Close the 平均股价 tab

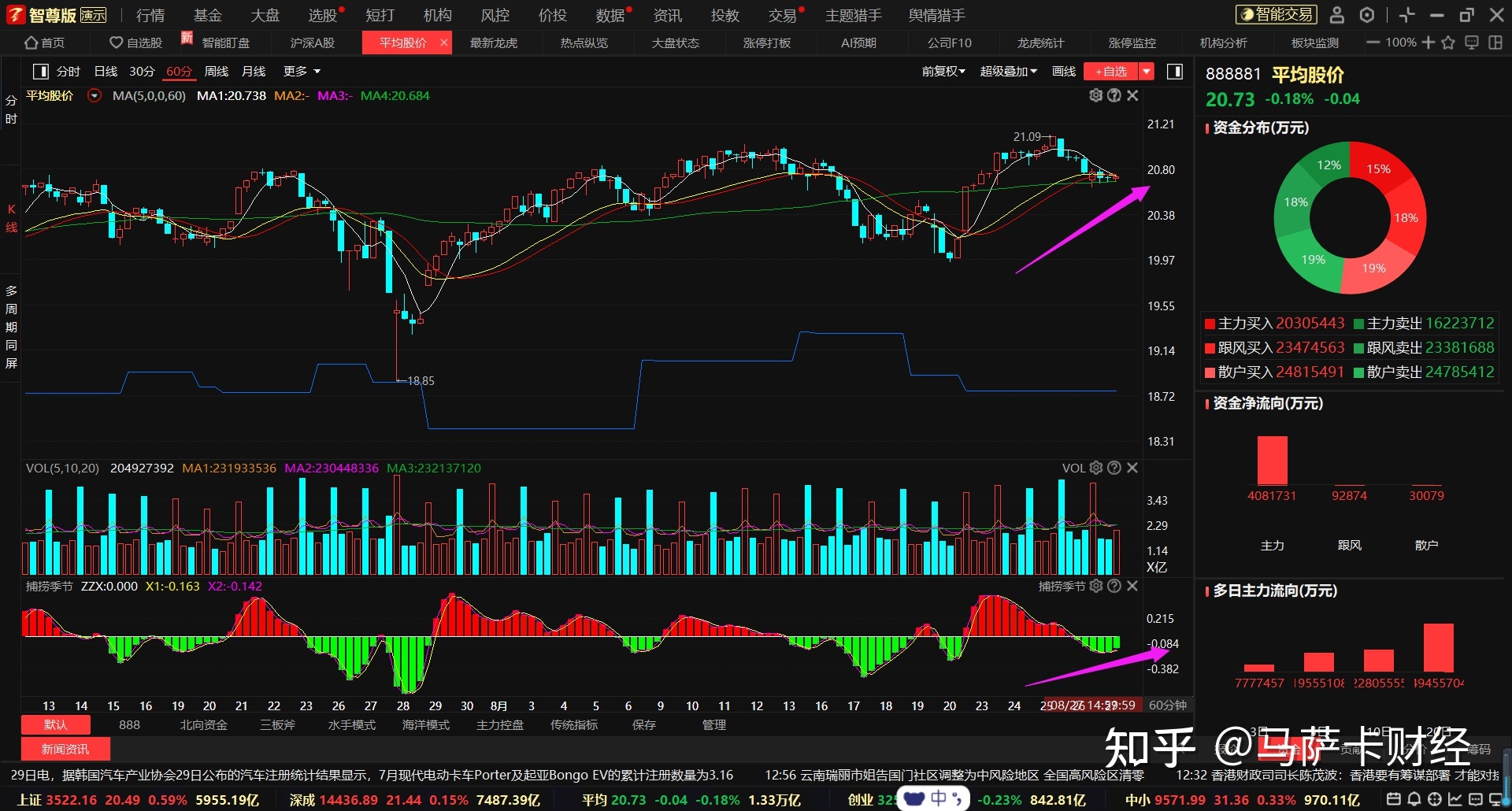point(444,43)
